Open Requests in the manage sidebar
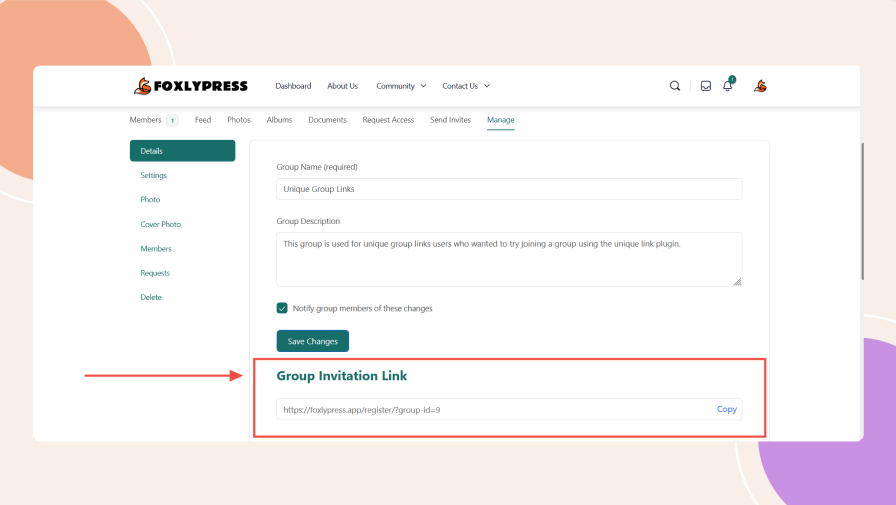 click(155, 272)
